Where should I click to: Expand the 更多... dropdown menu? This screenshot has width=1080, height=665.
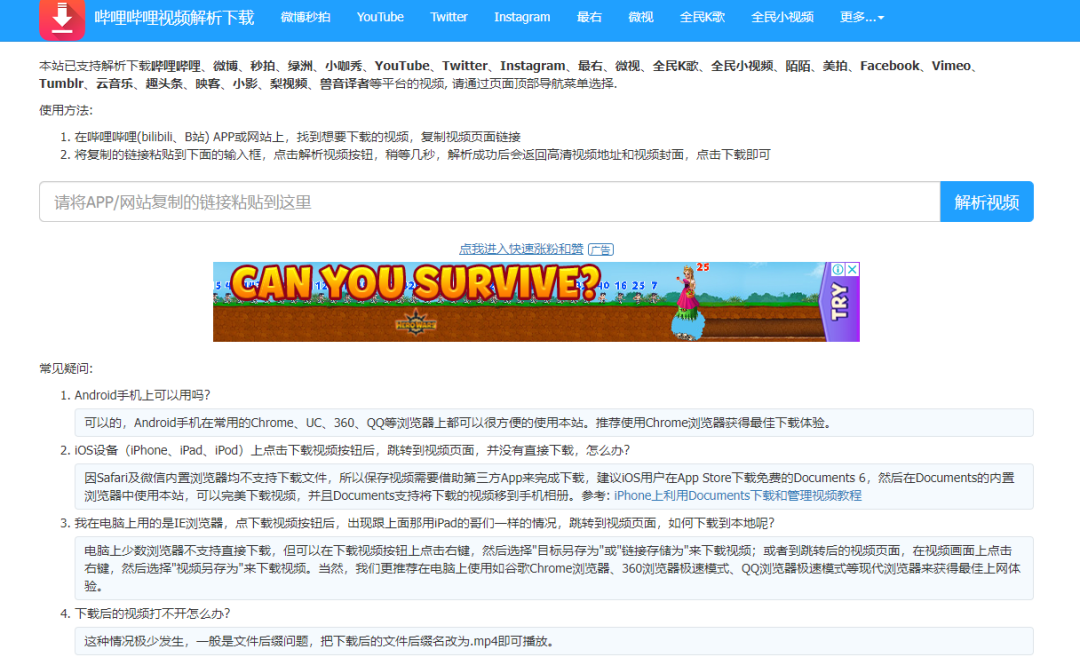(862, 17)
